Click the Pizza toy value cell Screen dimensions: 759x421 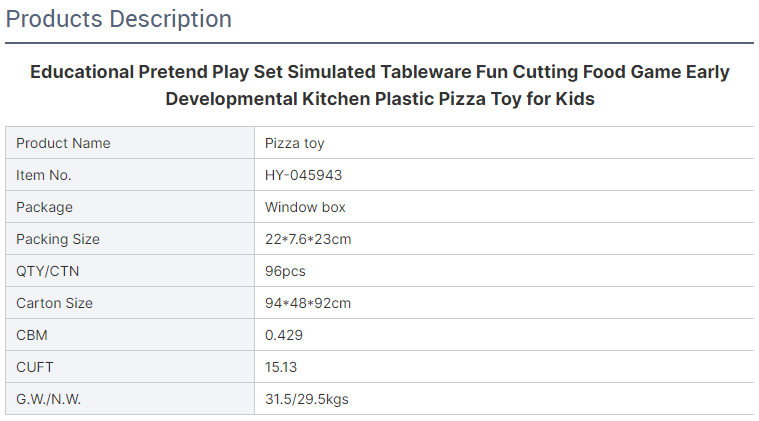[x=504, y=143]
